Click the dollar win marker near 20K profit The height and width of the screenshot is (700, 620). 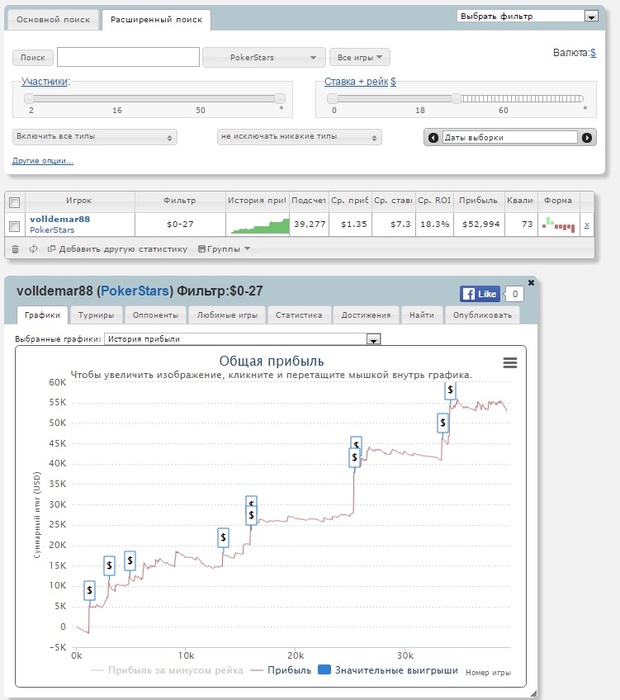pos(223,538)
